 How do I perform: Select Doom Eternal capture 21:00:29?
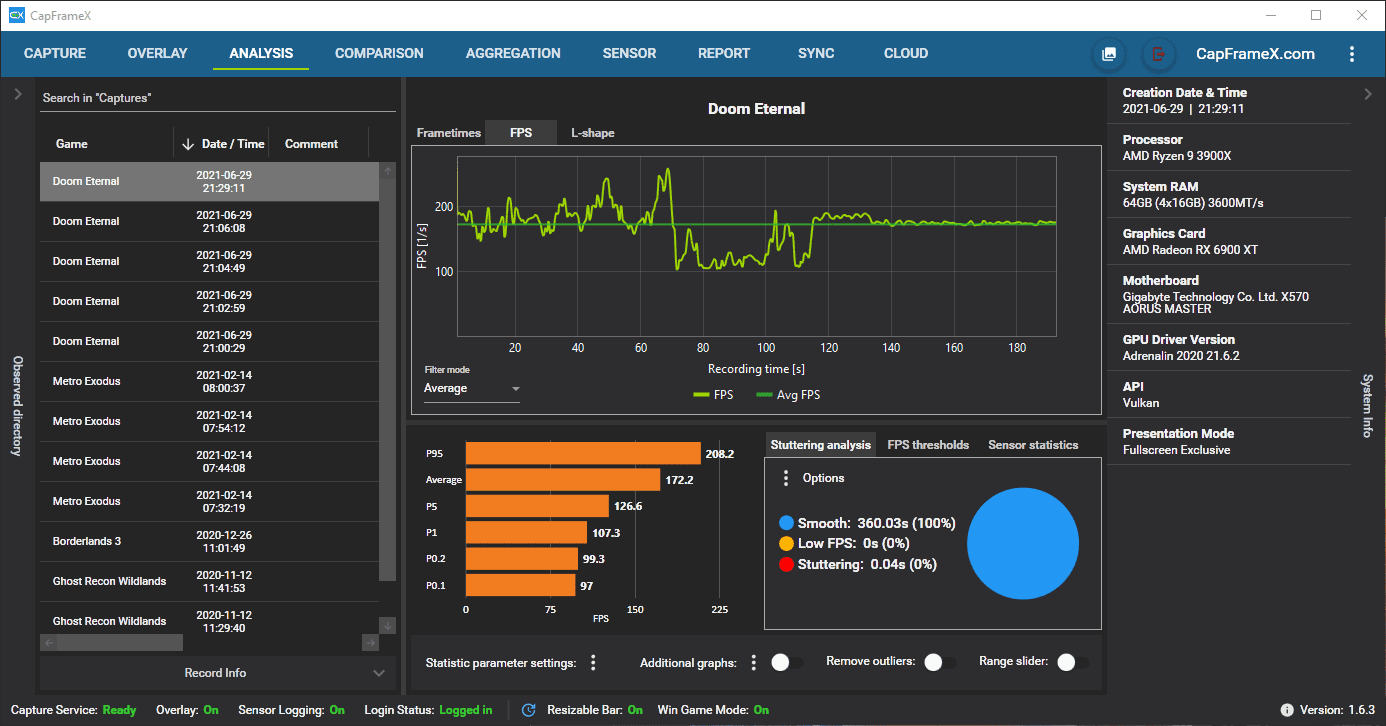tap(210, 342)
